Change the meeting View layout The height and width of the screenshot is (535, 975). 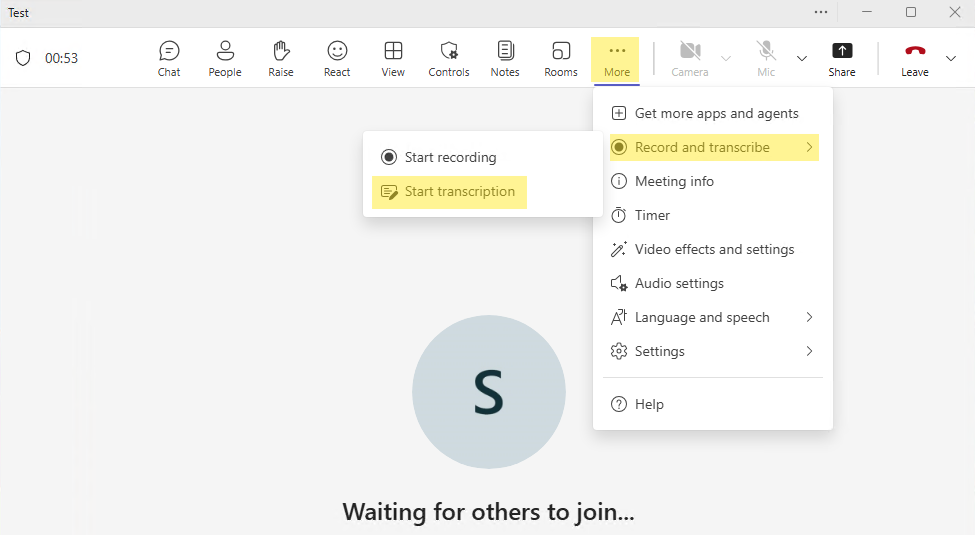[393, 58]
